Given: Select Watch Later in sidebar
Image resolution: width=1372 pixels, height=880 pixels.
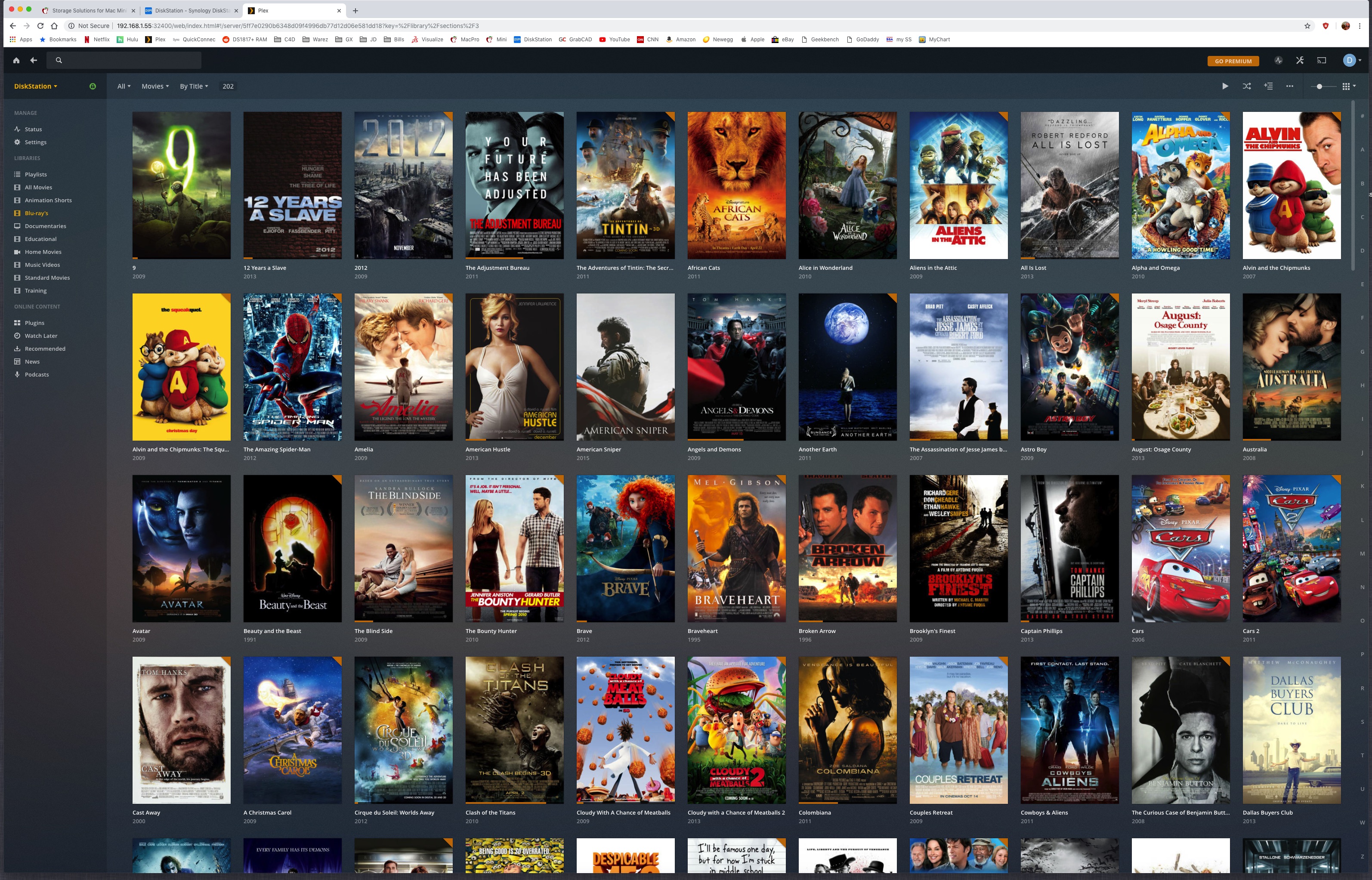Looking at the screenshot, I should pyautogui.click(x=40, y=336).
